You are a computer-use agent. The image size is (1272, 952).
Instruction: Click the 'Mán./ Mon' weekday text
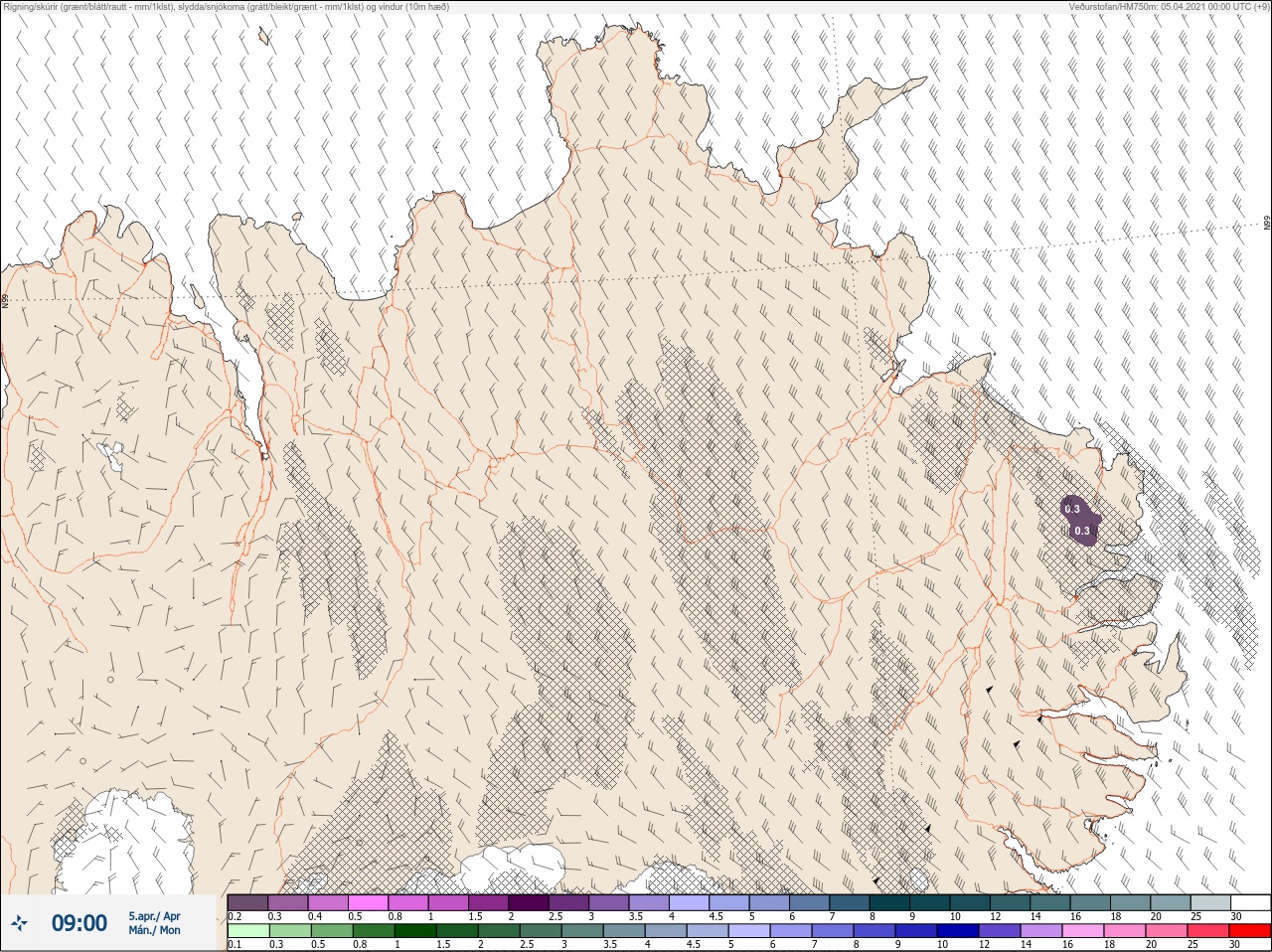(x=154, y=931)
